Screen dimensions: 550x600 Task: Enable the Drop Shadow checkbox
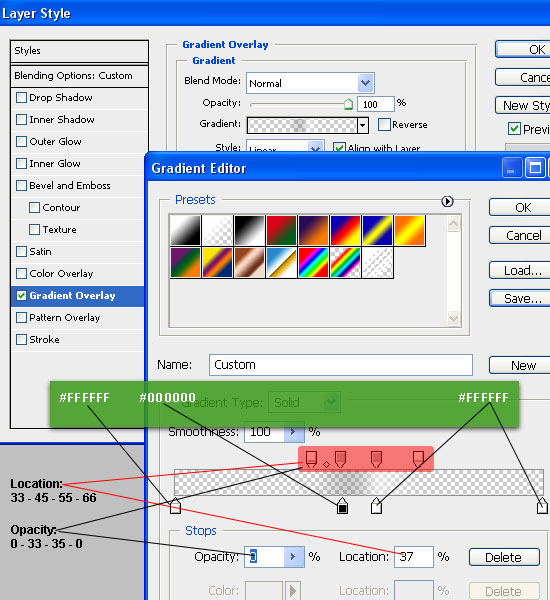point(21,98)
